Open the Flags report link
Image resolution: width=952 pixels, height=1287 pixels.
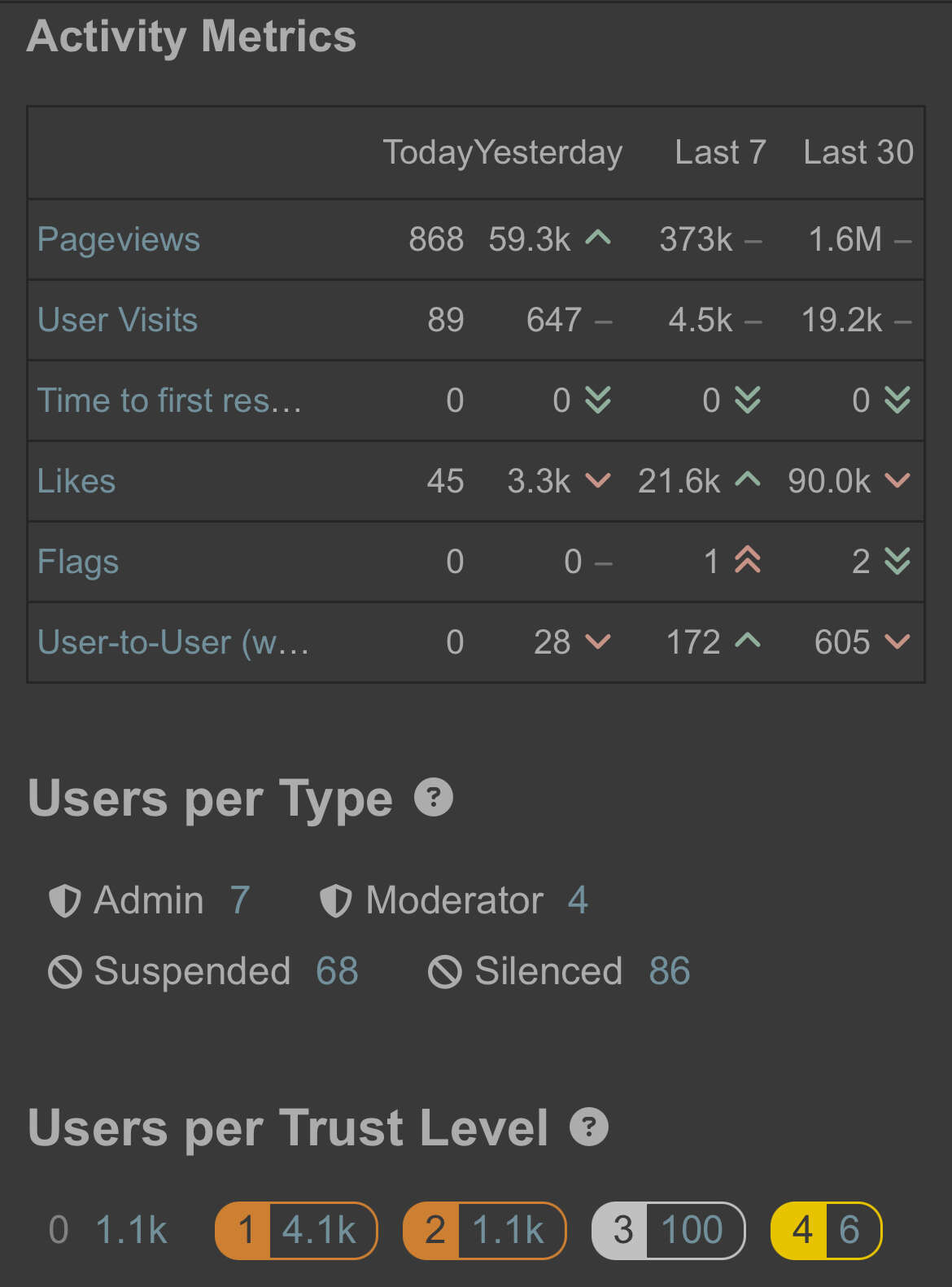78,562
